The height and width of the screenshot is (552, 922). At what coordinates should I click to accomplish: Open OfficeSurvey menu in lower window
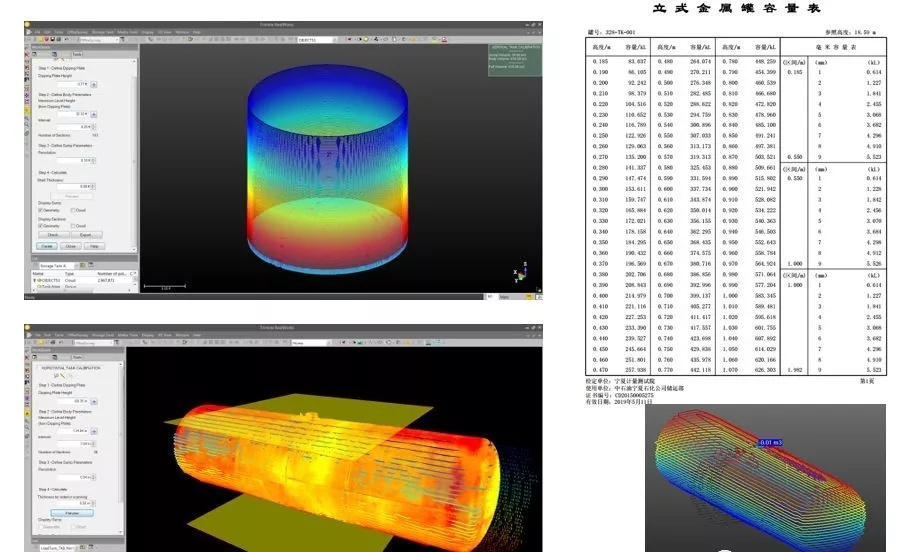point(78,335)
